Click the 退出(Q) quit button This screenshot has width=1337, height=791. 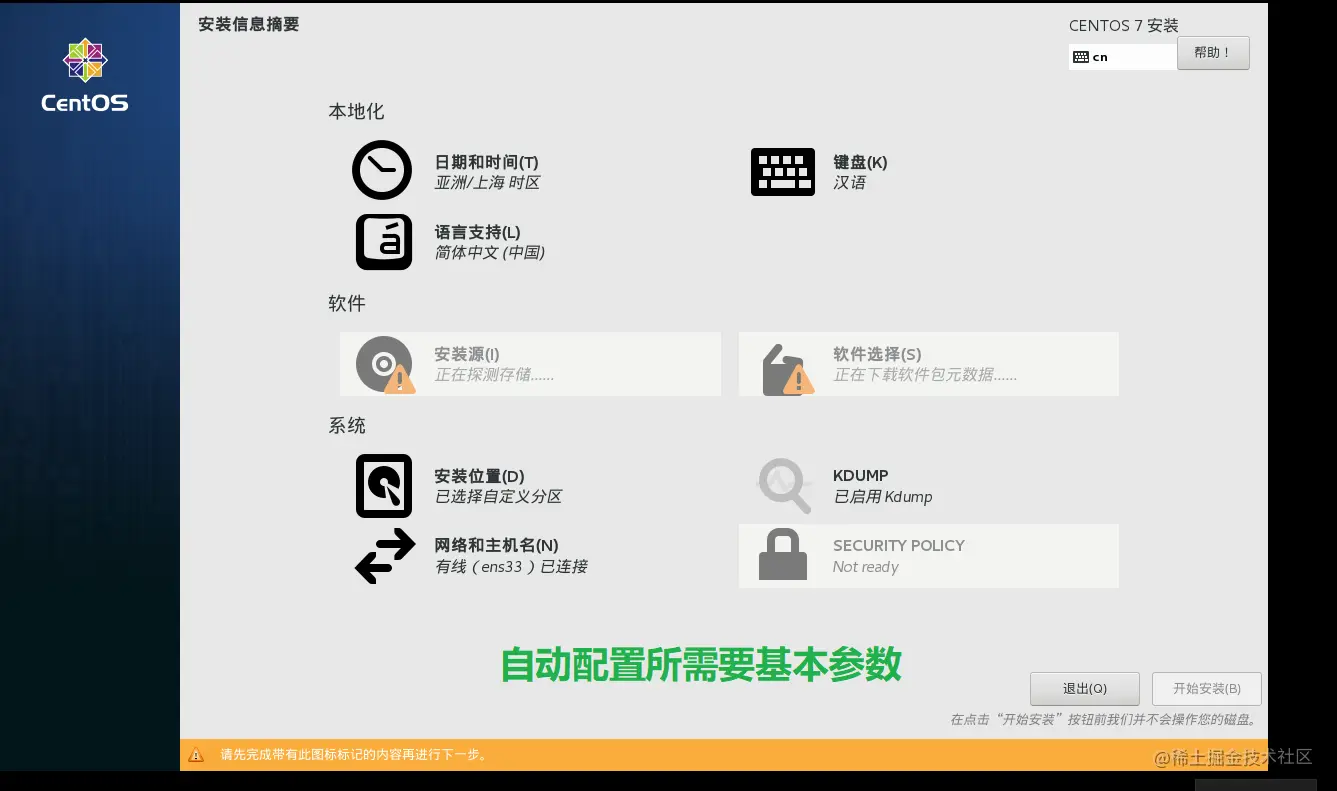tap(1085, 689)
